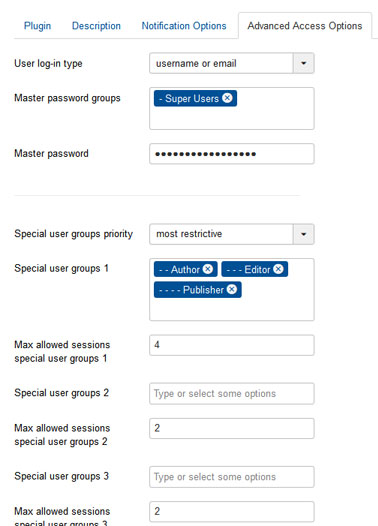Click Max allowed sessions groups 2 field
This screenshot has height=526, width=378.
coord(232,428)
